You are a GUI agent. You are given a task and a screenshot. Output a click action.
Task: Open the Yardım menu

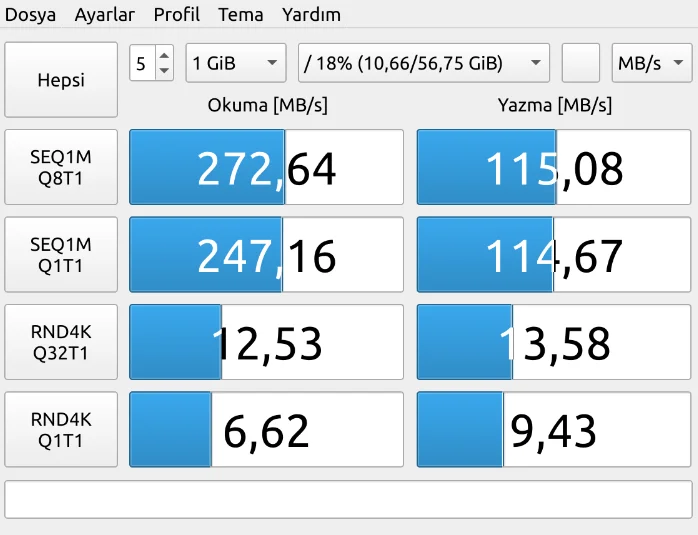coord(311,15)
